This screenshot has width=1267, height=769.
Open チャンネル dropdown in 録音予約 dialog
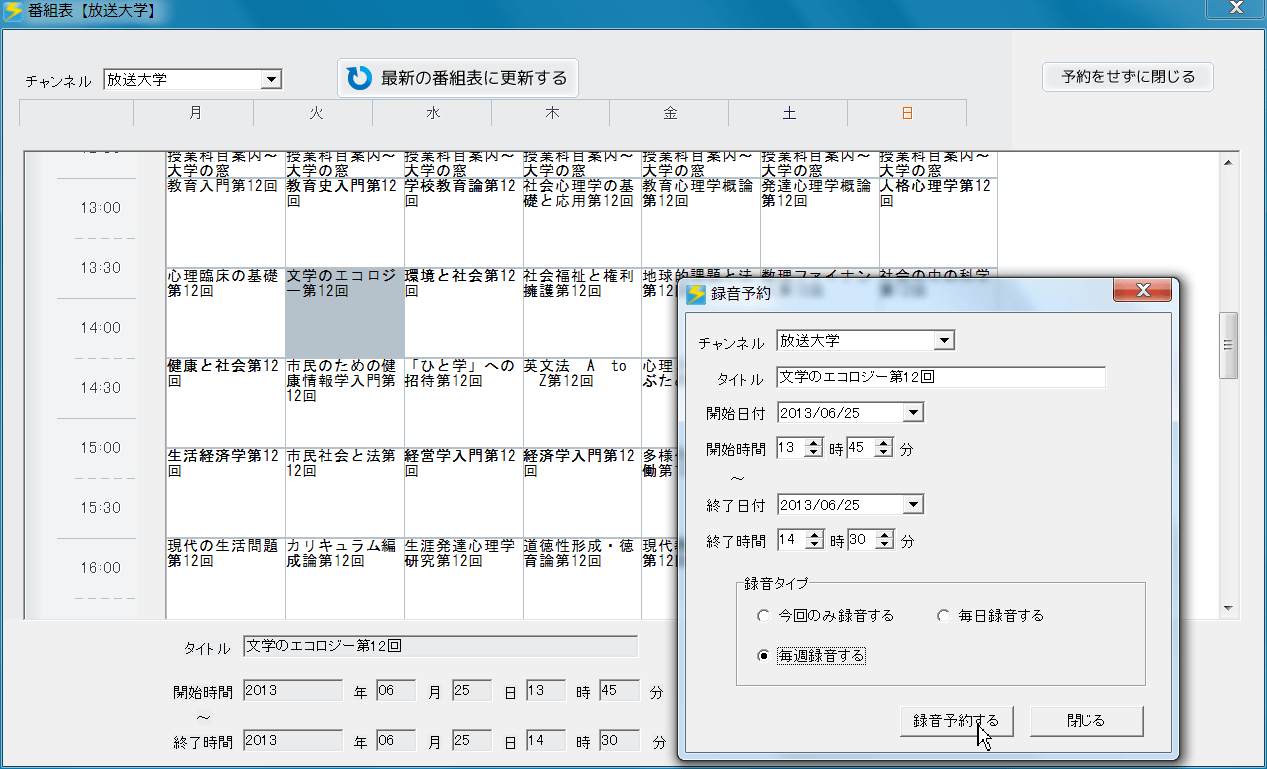(943, 341)
